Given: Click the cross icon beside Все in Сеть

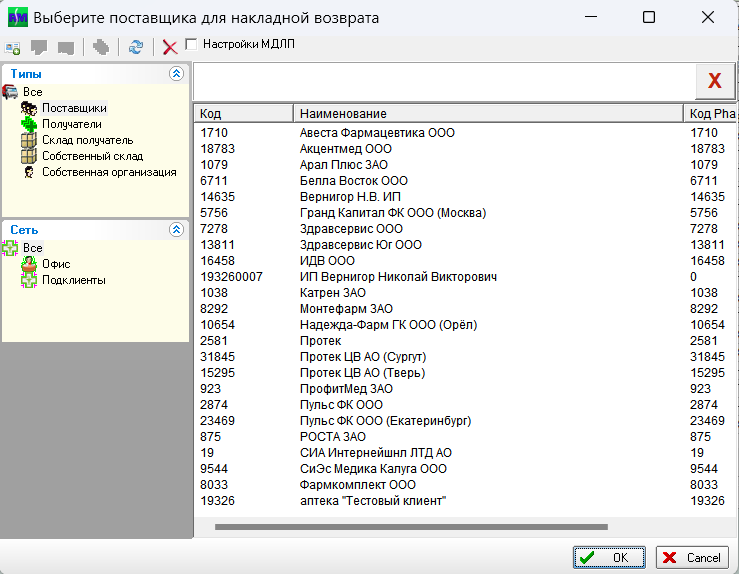Looking at the screenshot, I should click(x=10, y=248).
